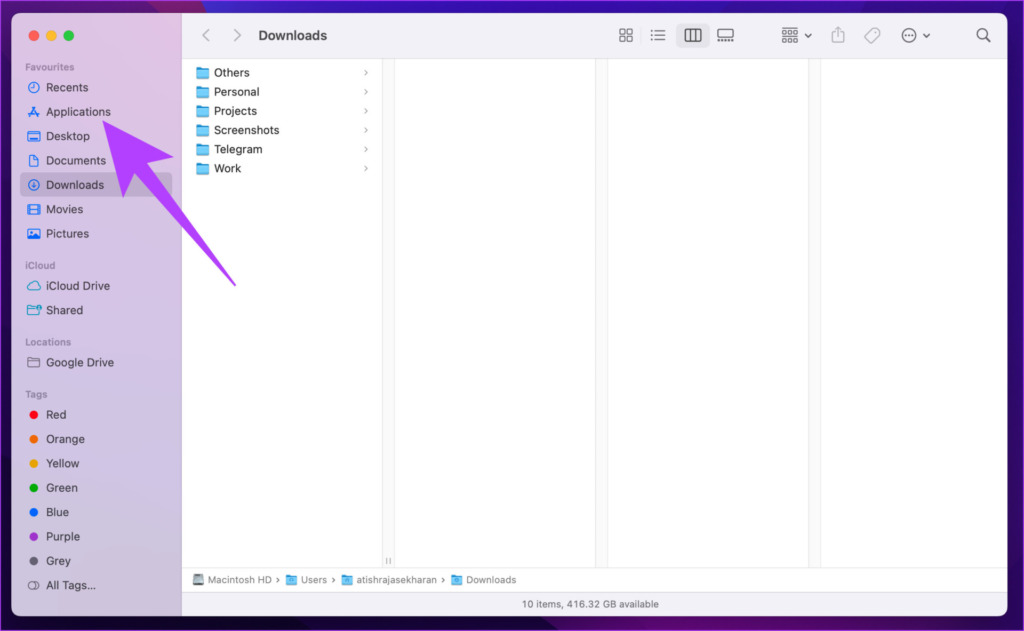Click the Screenshots folder icon

point(202,130)
